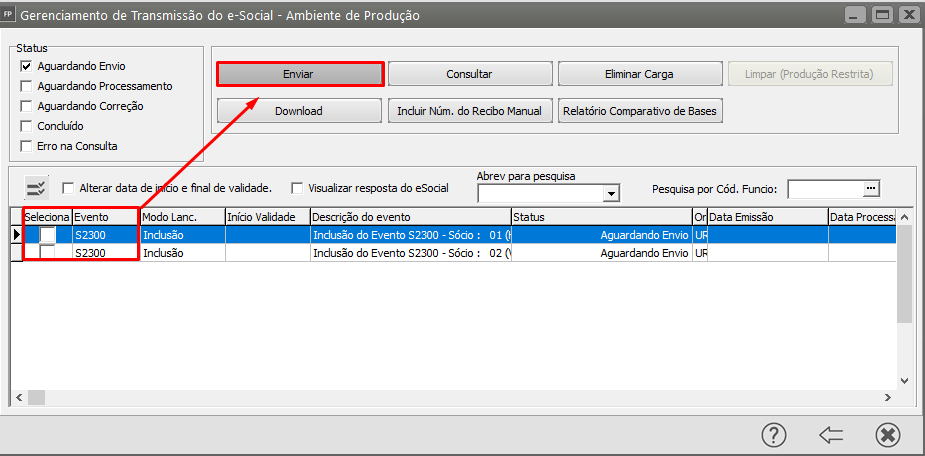Click the Pesquisa por Cód. Funcio input field
This screenshot has width=925, height=456.
(x=824, y=188)
